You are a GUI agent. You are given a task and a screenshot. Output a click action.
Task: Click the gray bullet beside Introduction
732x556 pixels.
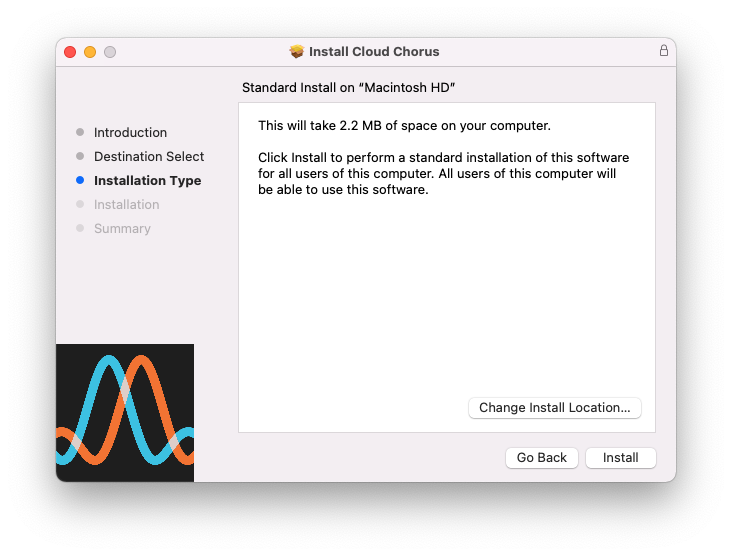80,133
